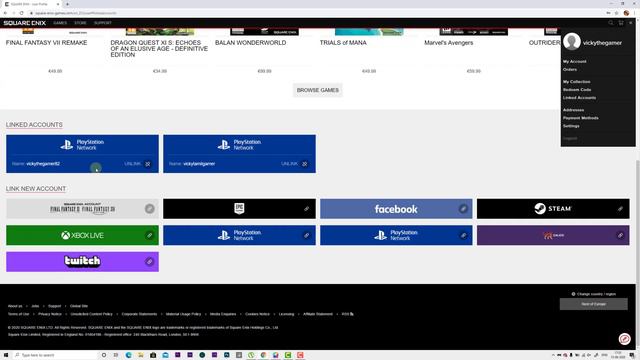The image size is (640, 360).
Task: Click the Square Enix logo
Action: (24, 23)
